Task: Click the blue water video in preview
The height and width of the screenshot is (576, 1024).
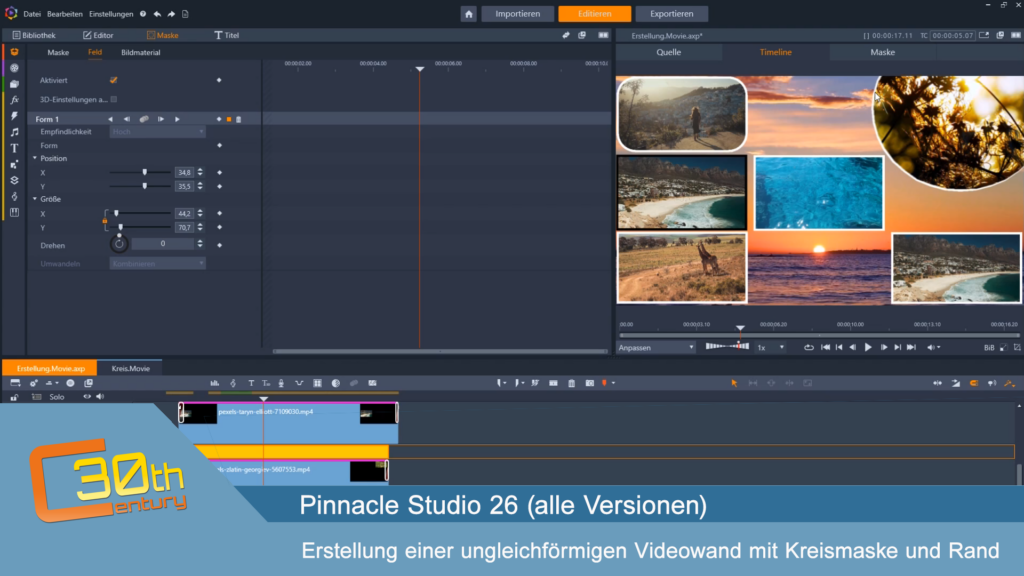Action: (818, 193)
